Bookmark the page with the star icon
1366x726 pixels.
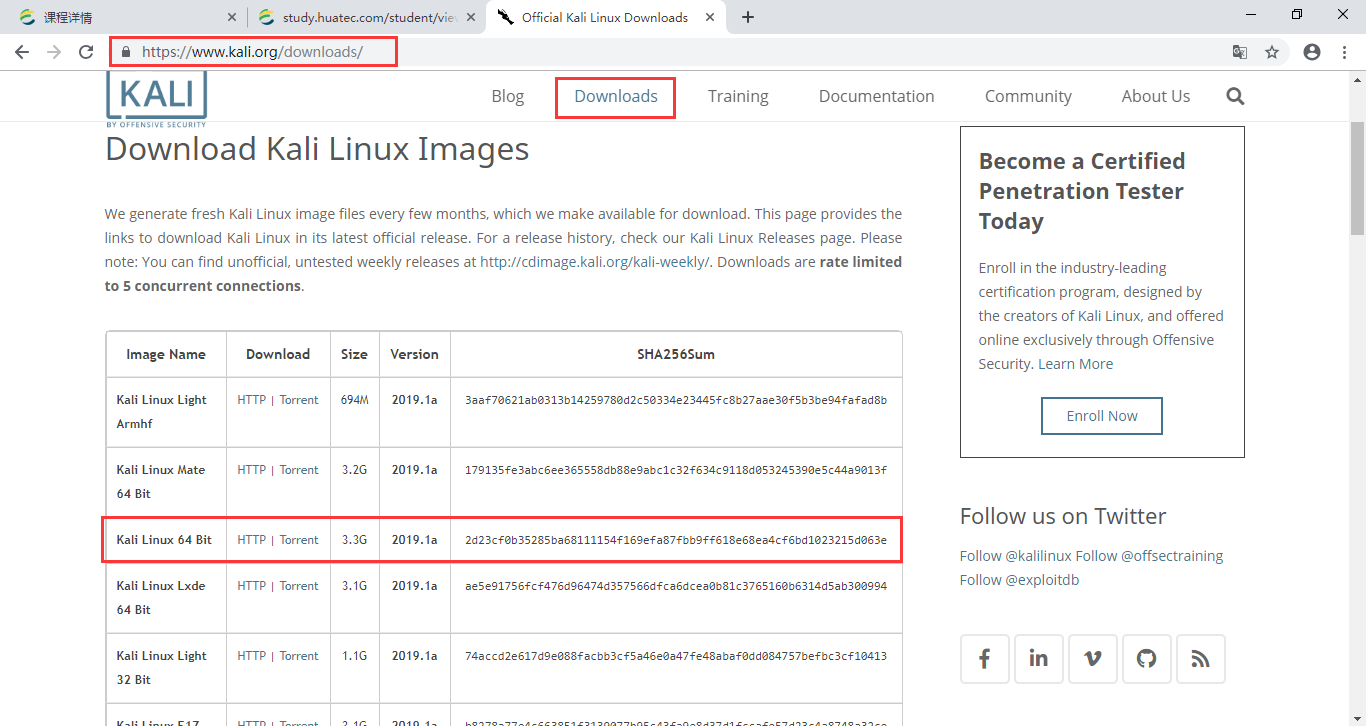pyautogui.click(x=1272, y=51)
